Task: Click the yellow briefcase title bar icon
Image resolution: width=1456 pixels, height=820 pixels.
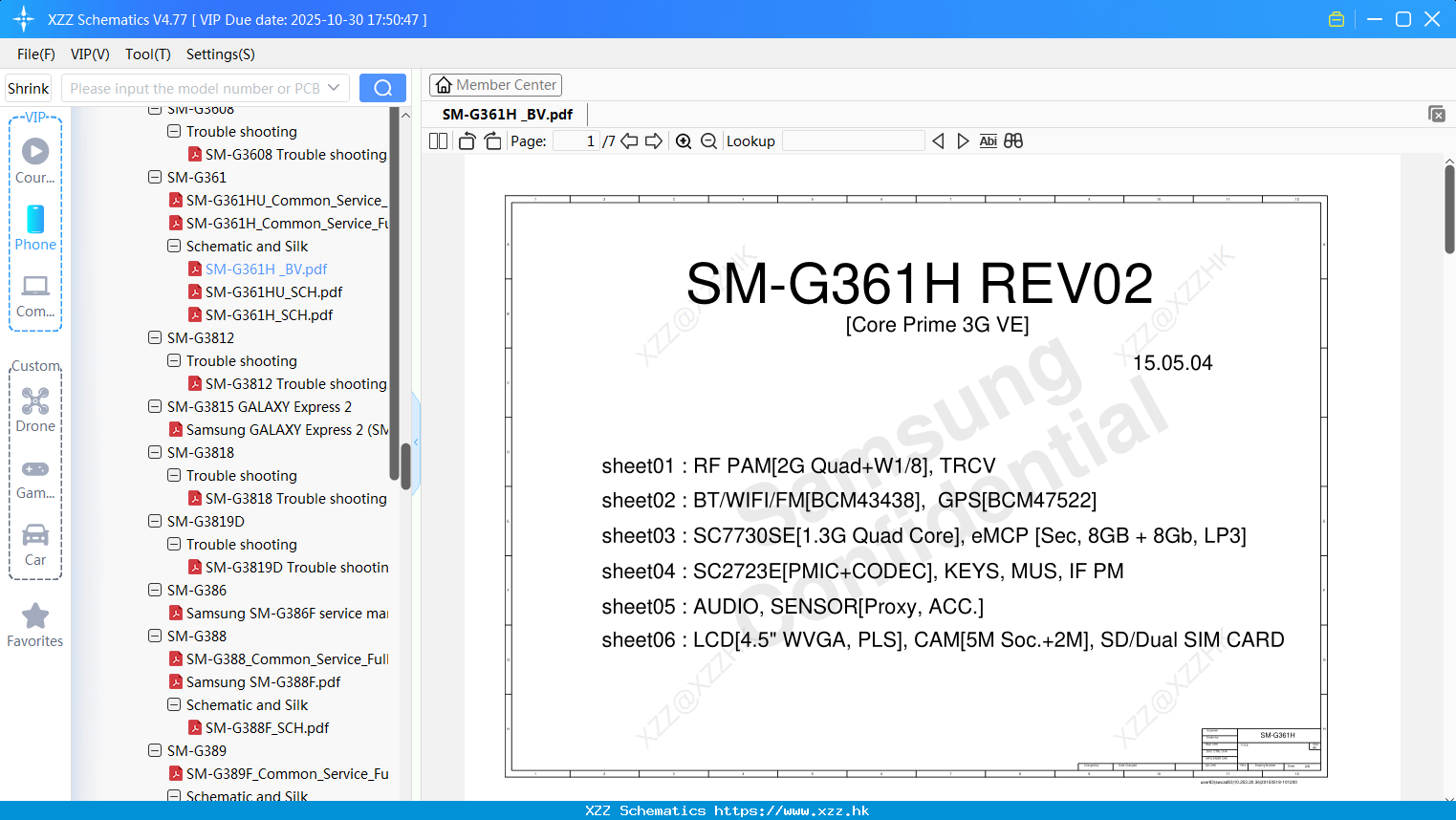Action: click(x=1336, y=19)
